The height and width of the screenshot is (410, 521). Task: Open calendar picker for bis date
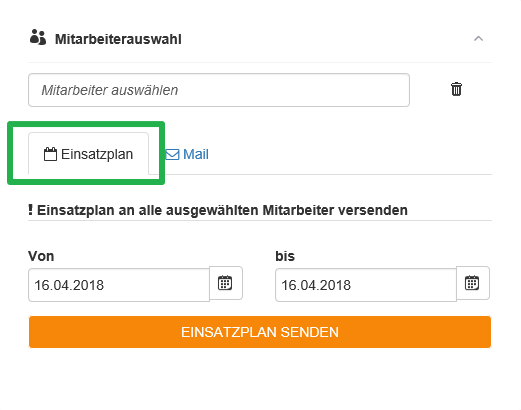(x=473, y=283)
